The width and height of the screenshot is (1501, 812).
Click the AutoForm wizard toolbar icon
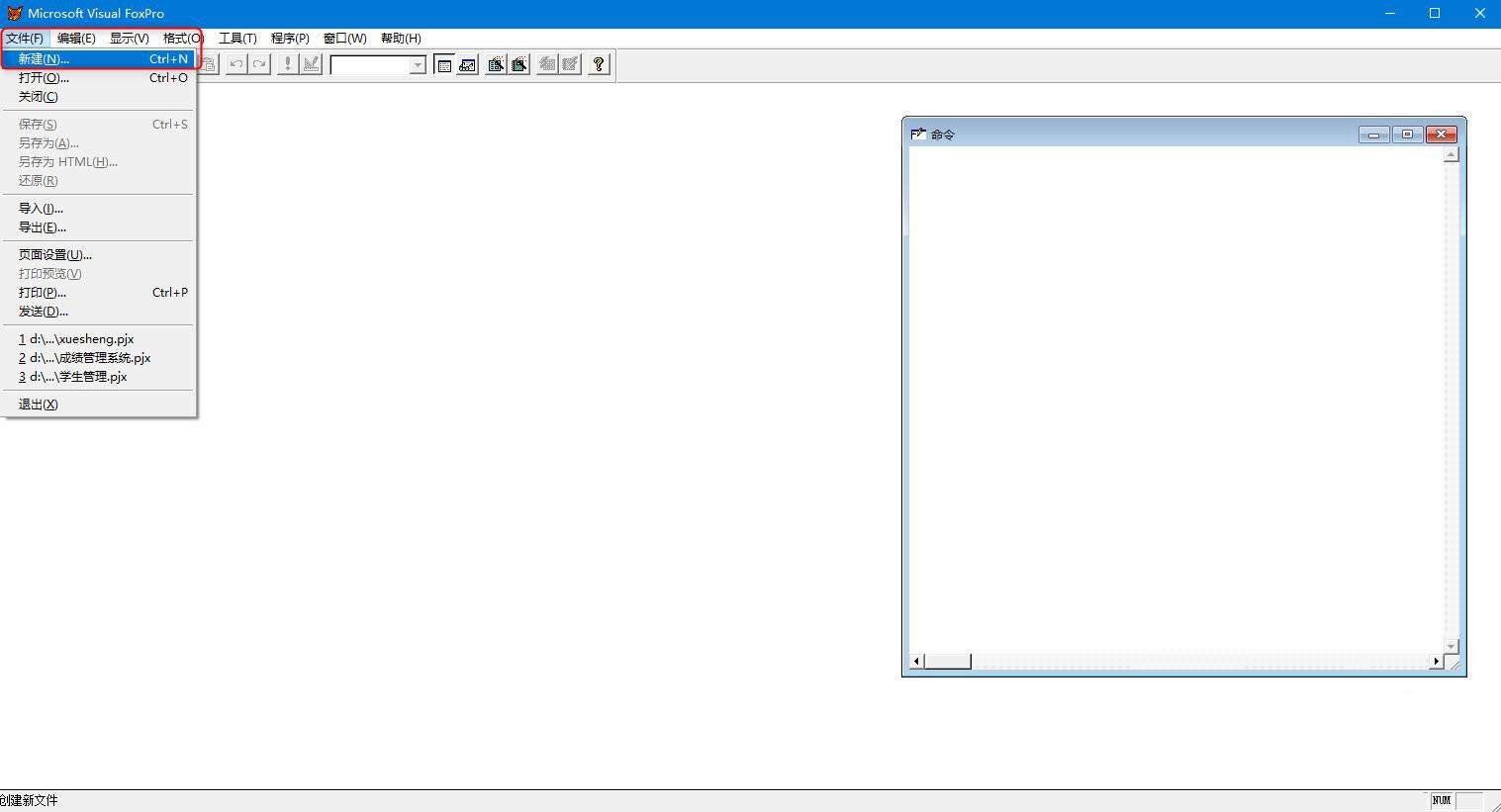547,64
